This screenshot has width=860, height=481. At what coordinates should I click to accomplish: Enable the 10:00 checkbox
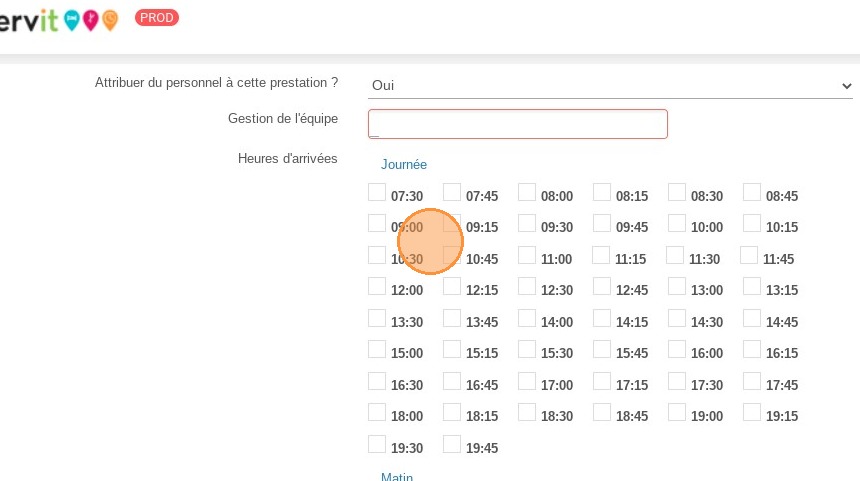pos(677,223)
